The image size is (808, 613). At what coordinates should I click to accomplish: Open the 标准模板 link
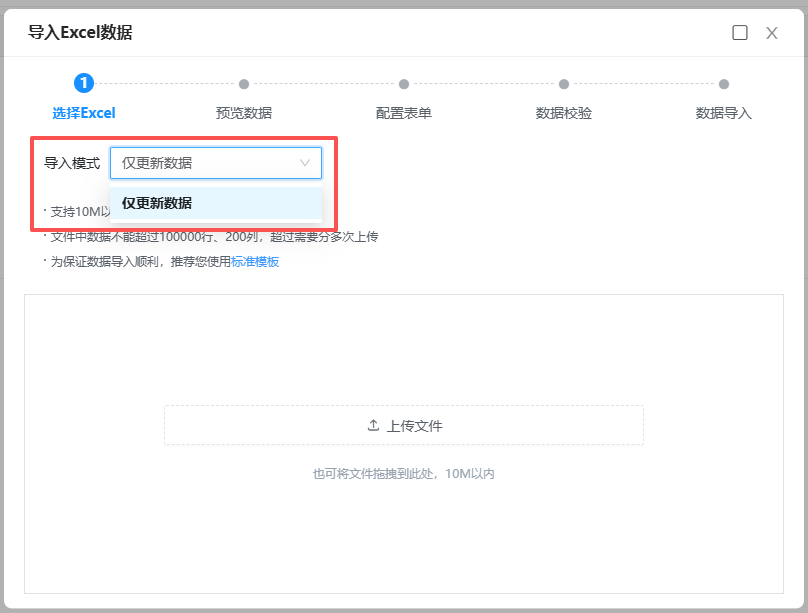(x=255, y=262)
